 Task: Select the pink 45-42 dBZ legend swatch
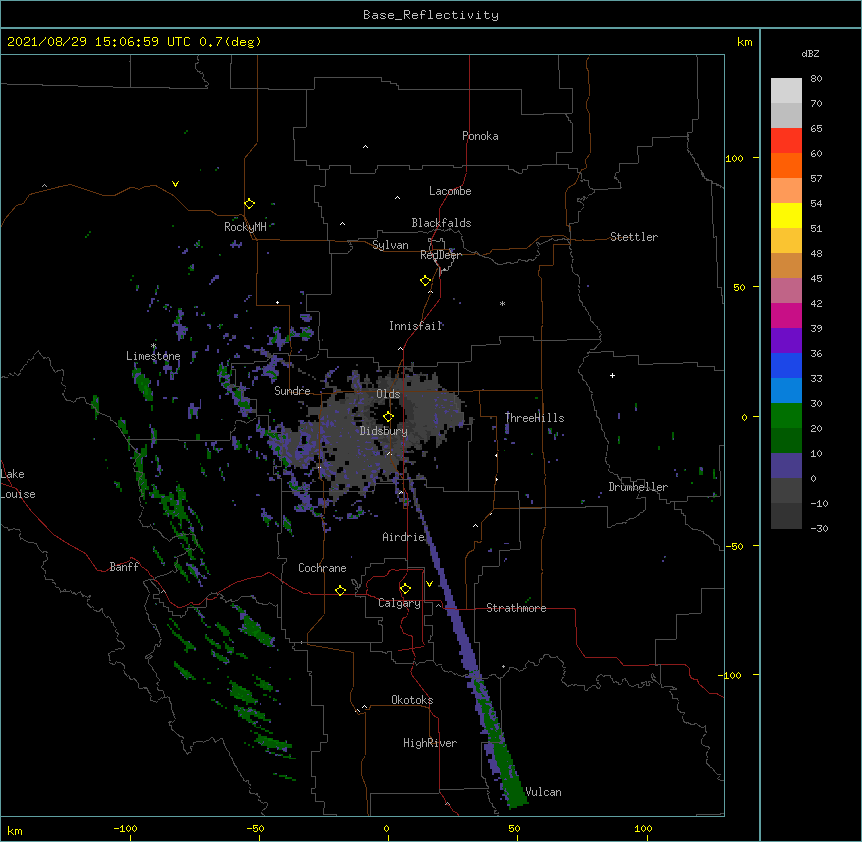tap(786, 290)
